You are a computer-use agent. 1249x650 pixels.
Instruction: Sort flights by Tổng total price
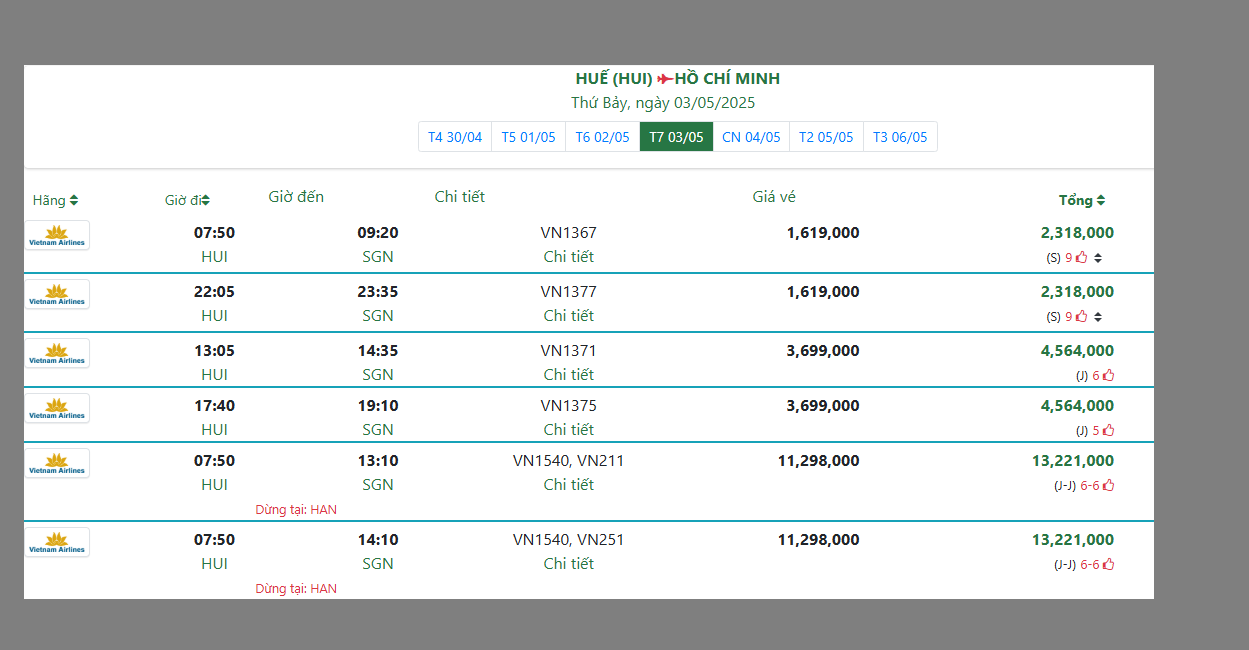(x=1100, y=201)
